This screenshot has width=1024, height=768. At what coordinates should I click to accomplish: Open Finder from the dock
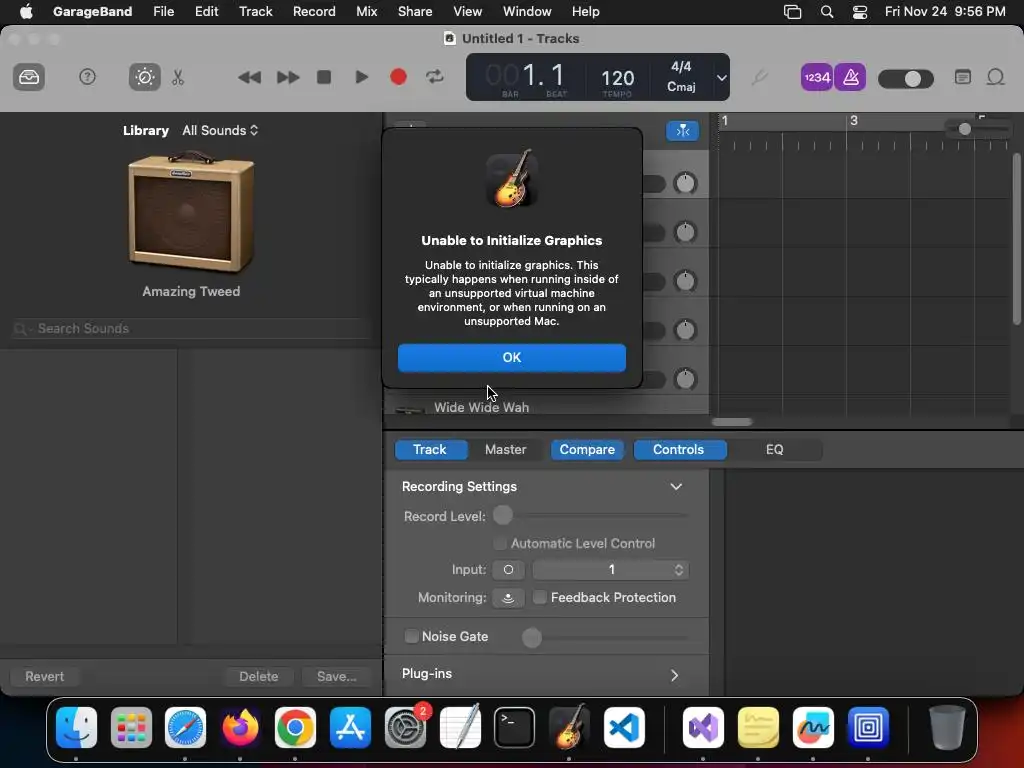(x=76, y=727)
